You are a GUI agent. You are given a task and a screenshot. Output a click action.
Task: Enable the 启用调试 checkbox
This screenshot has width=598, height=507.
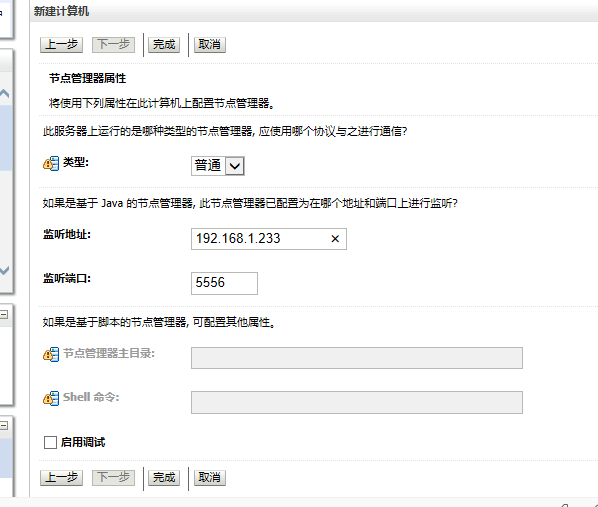50,443
